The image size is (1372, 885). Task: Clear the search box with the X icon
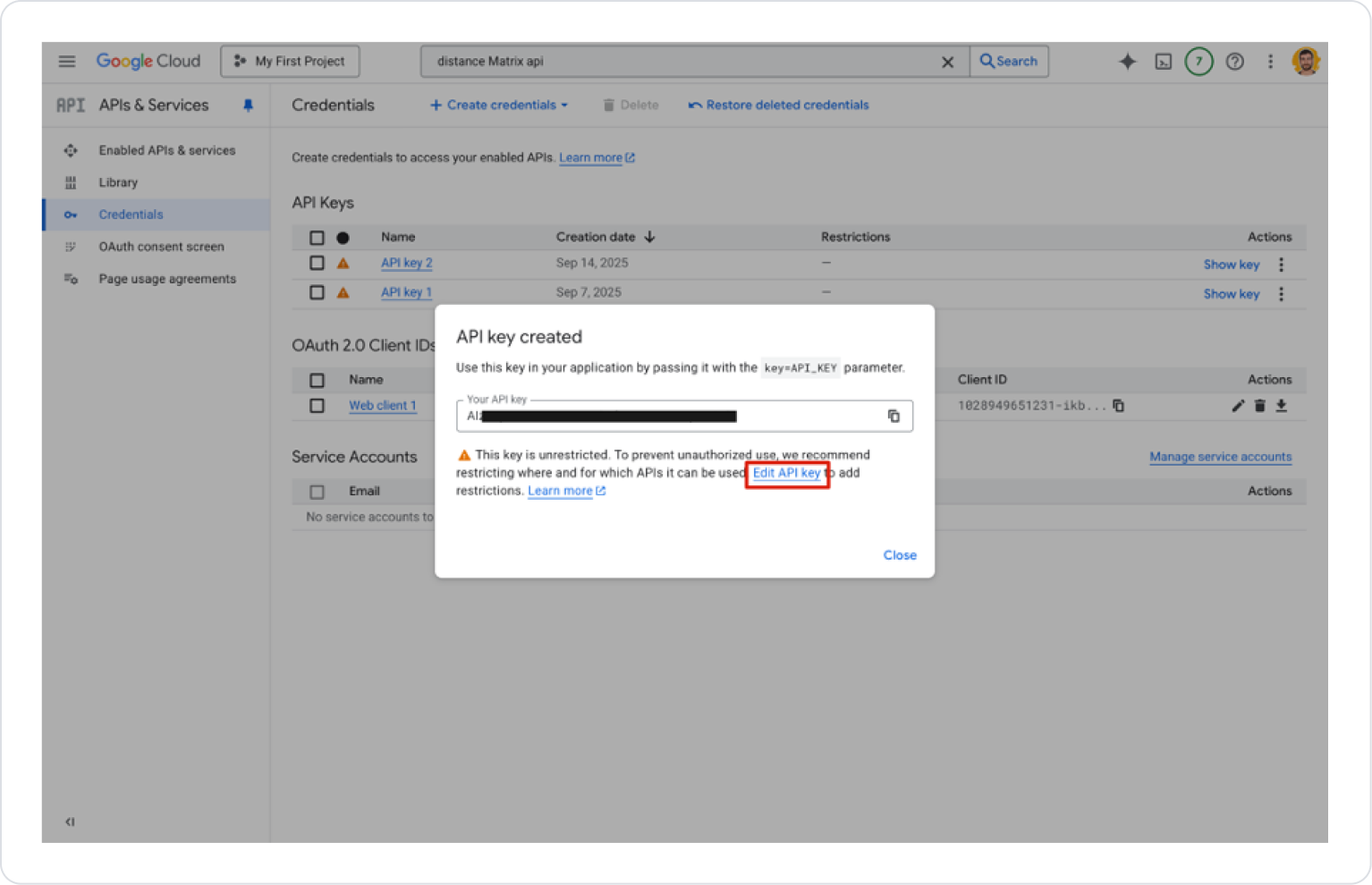[x=947, y=62]
